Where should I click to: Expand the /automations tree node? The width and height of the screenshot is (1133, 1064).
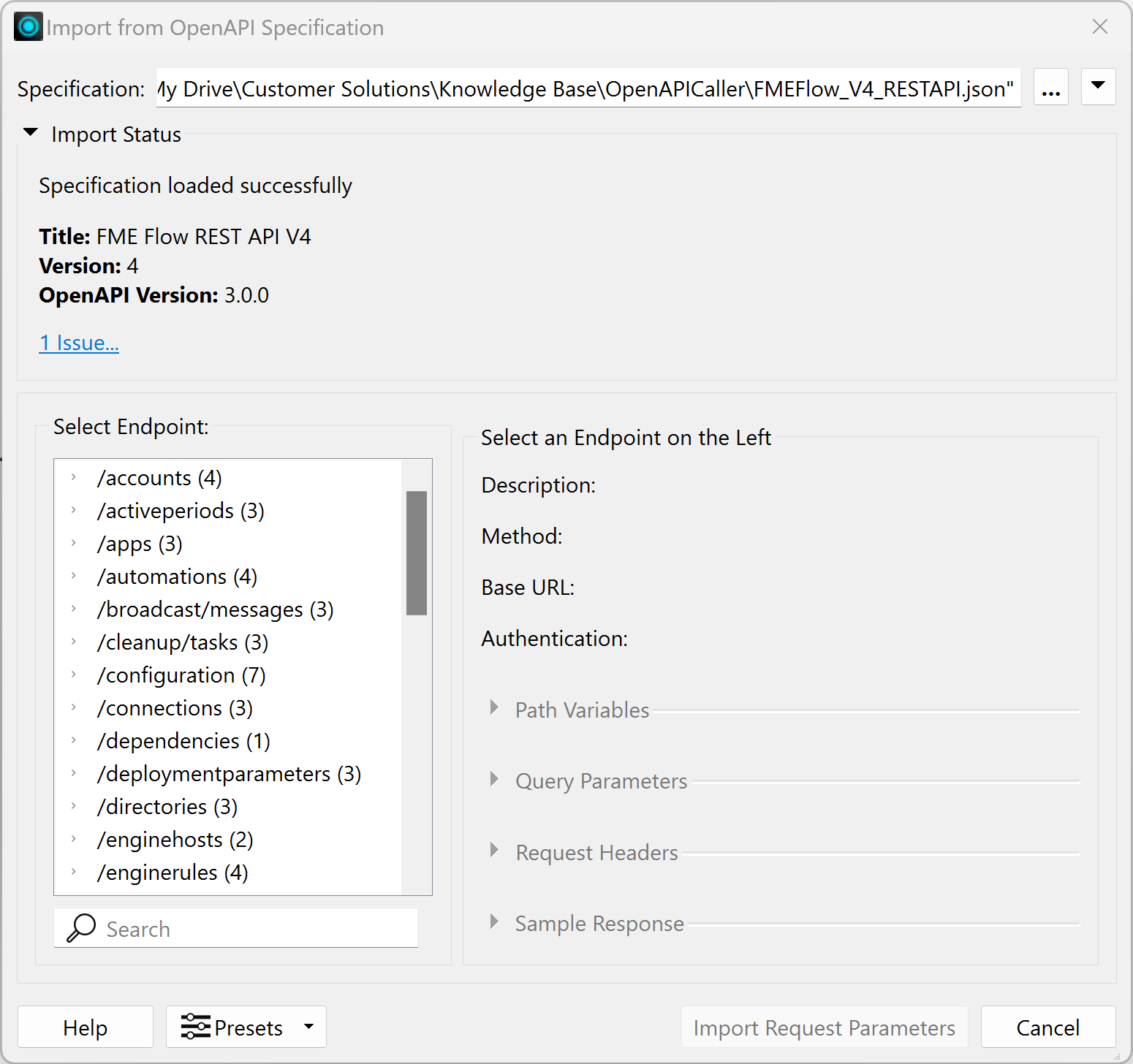tap(74, 576)
